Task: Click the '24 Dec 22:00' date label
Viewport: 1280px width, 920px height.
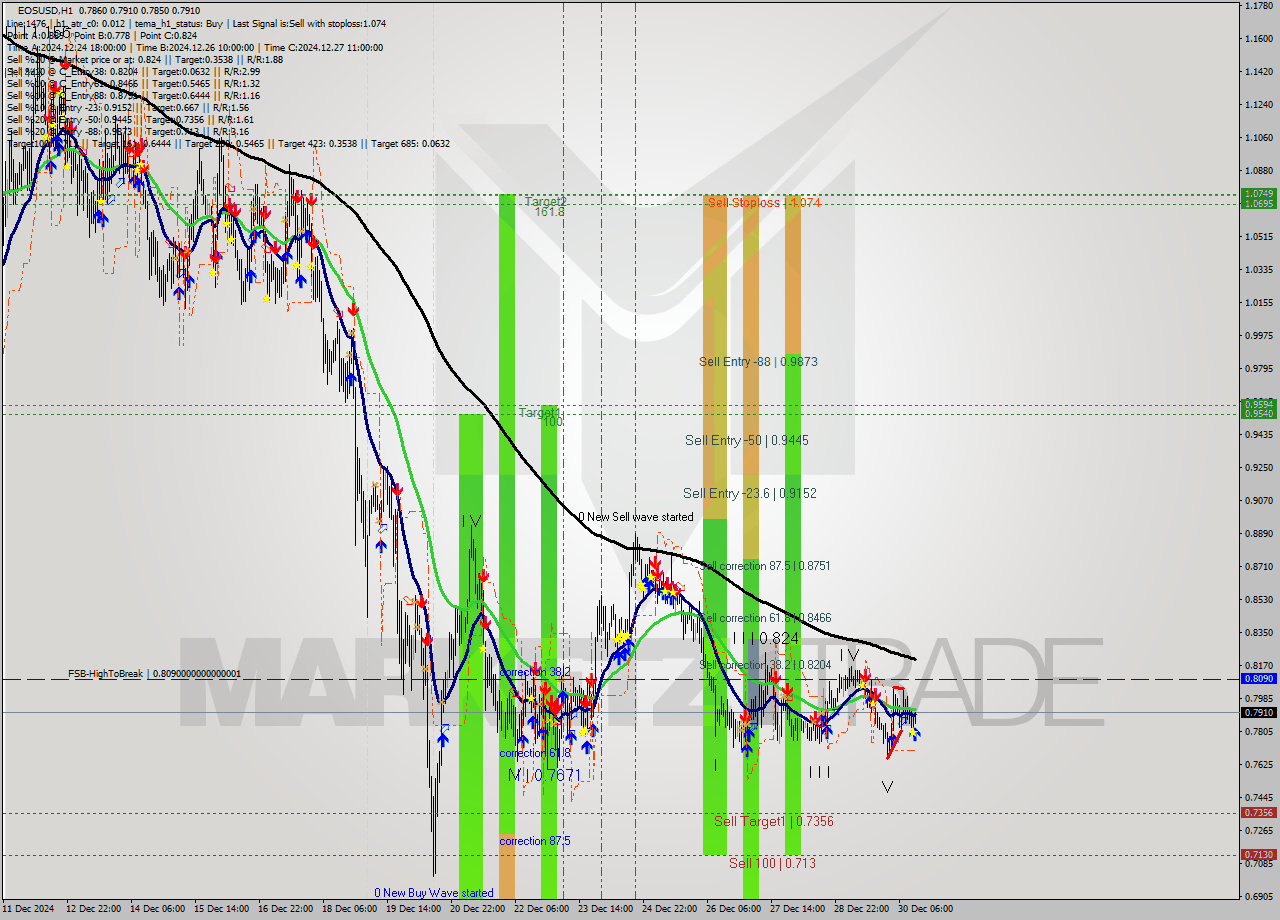Action: pos(671,909)
